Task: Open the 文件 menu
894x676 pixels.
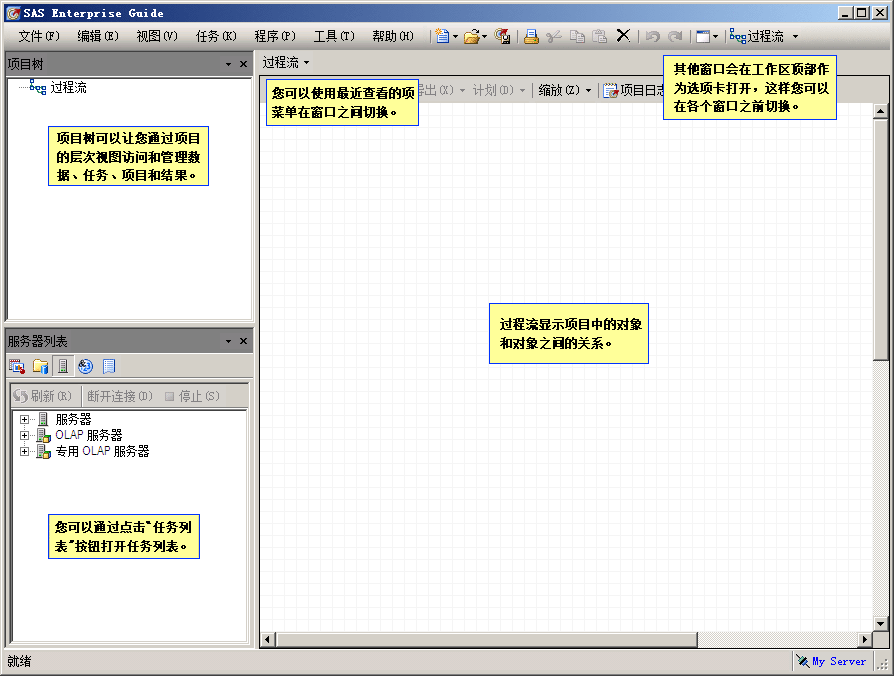Action: tap(37, 34)
